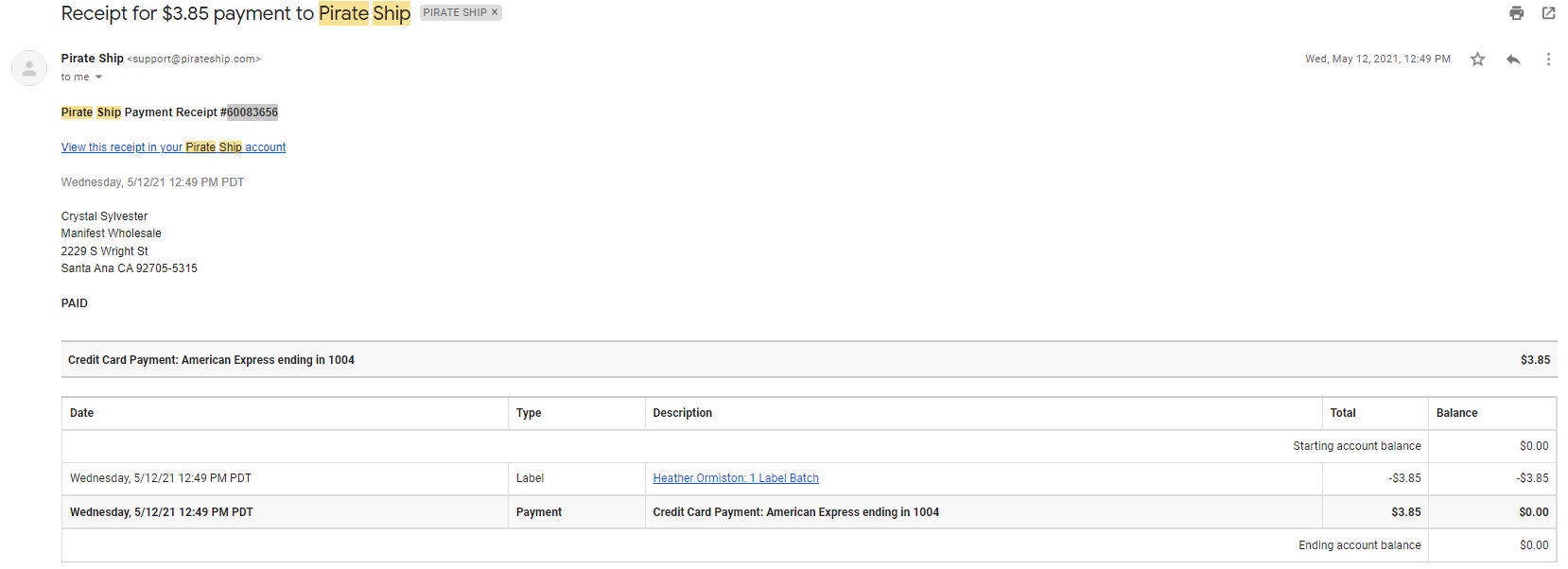Click the 'PAID' status text
The width and height of the screenshot is (1568, 569).
point(75,303)
